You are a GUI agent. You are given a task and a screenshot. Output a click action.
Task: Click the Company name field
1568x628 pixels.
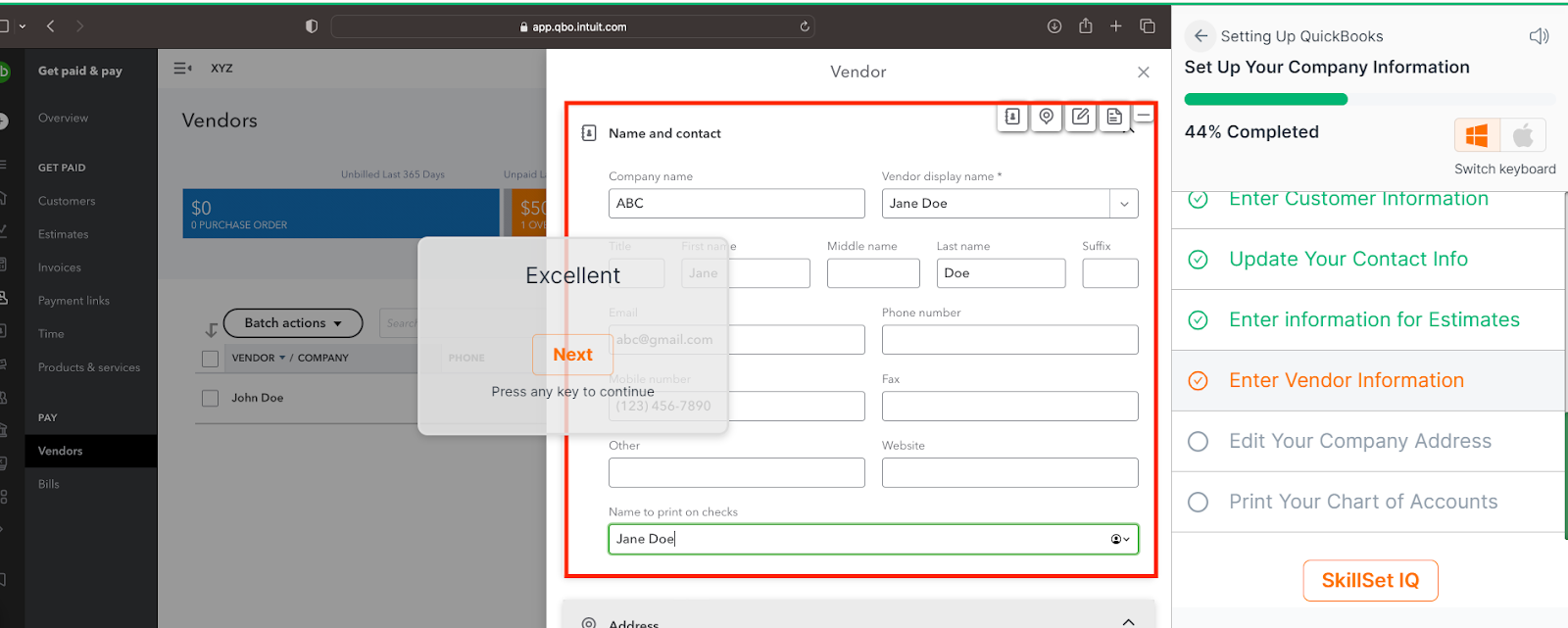click(x=736, y=204)
